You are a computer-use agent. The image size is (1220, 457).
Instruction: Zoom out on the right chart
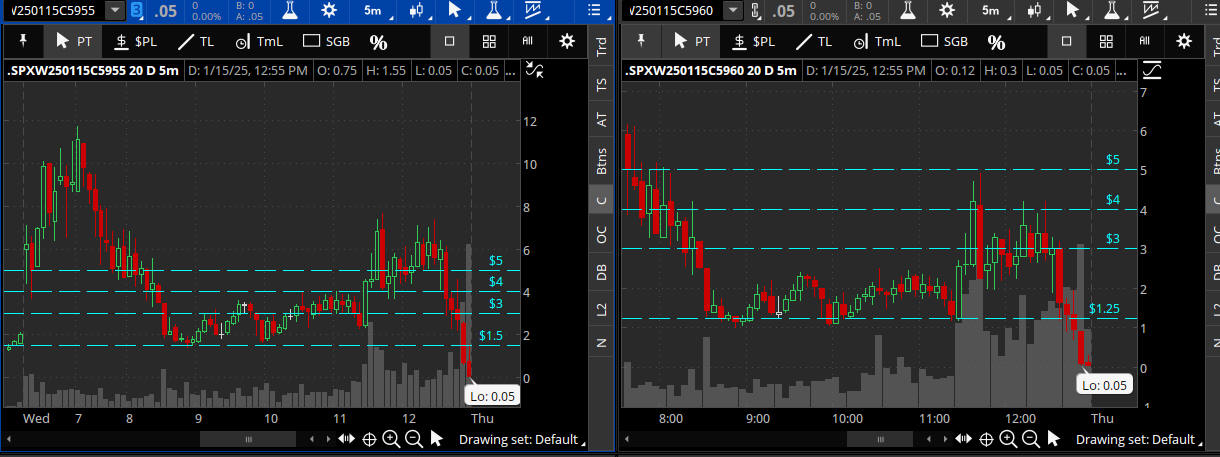(x=1030, y=439)
